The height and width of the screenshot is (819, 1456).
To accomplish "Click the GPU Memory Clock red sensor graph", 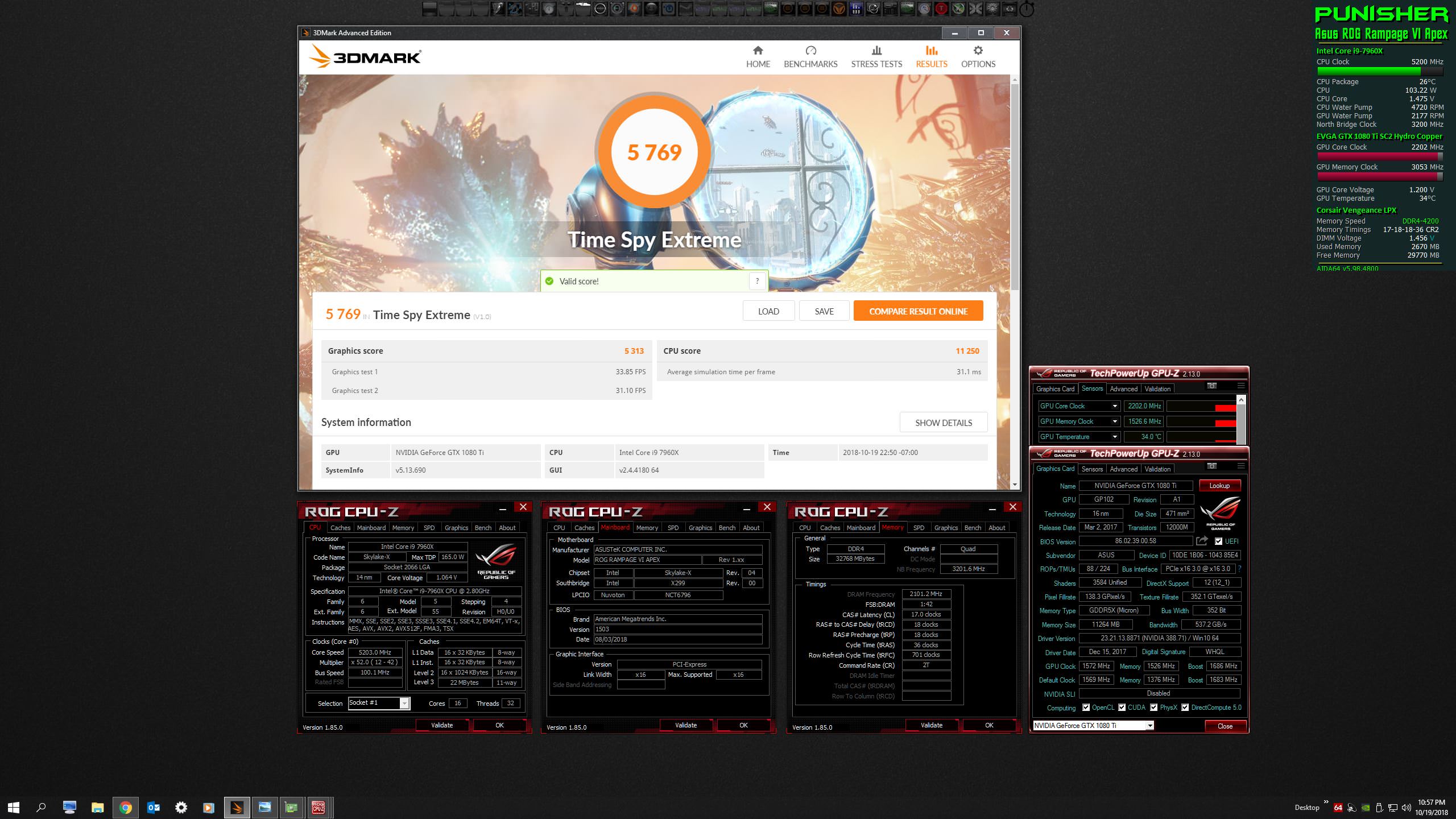I will (x=1201, y=421).
